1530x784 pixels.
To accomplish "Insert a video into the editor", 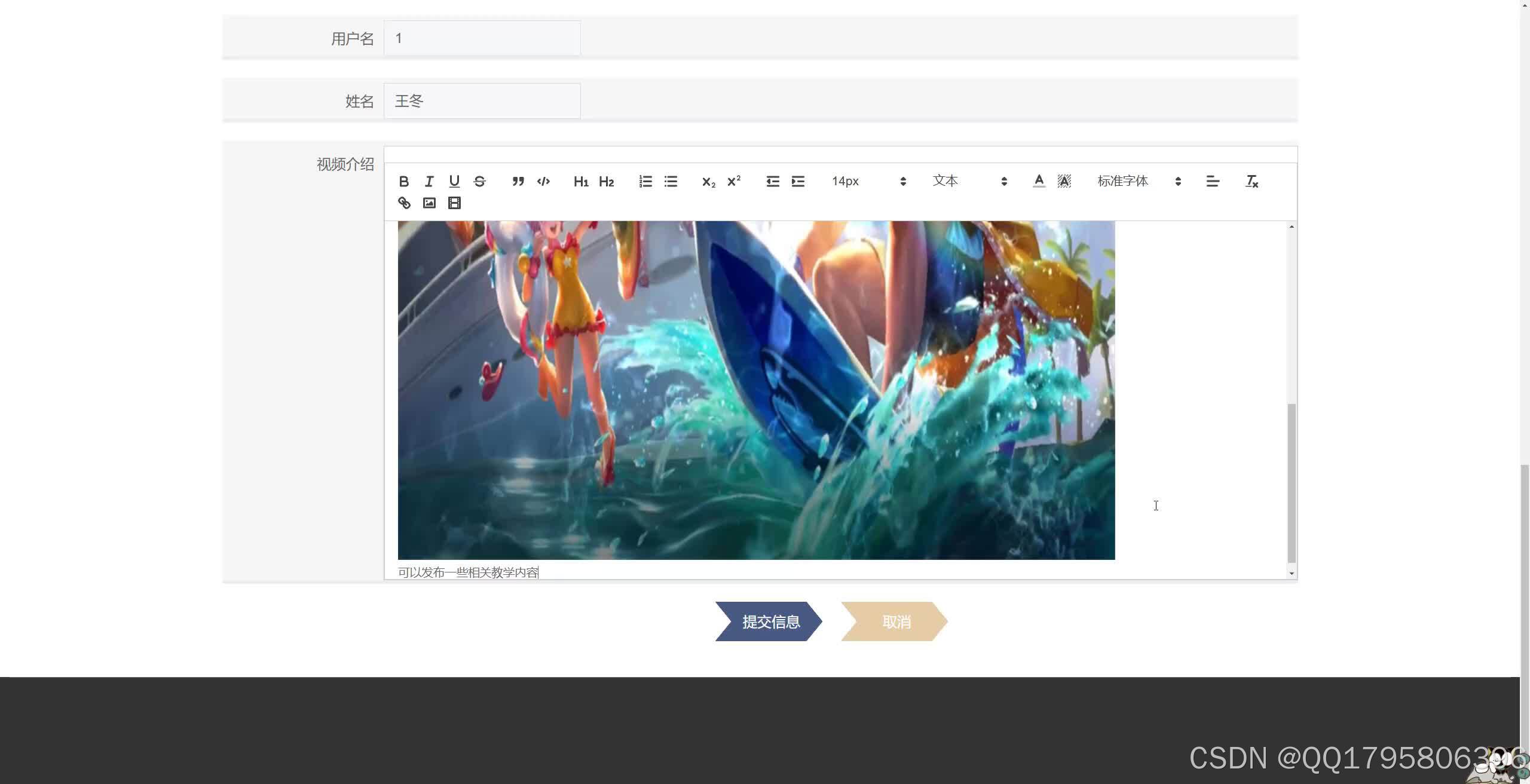I will [454, 203].
